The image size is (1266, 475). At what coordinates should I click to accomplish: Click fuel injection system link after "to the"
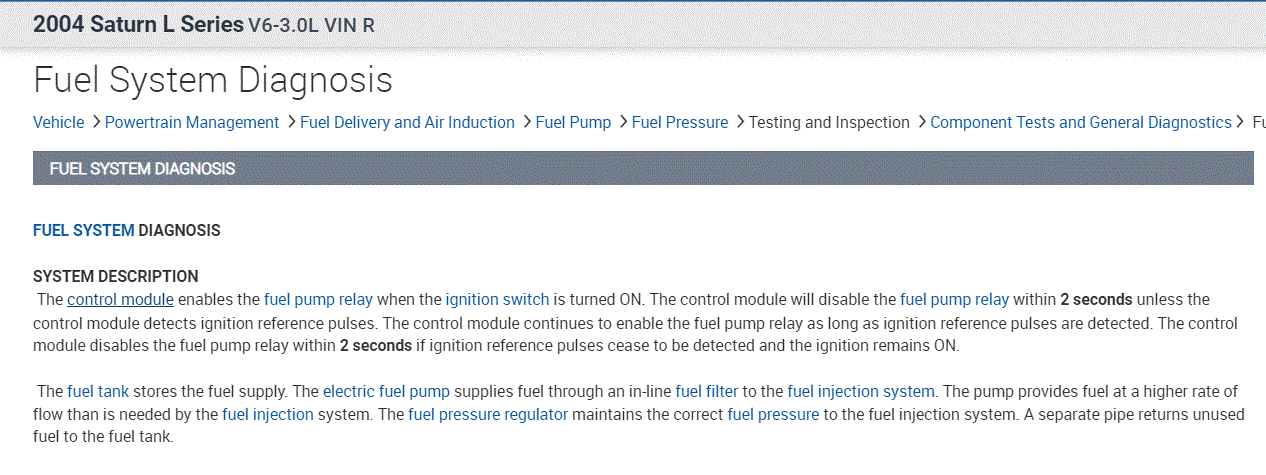tap(861, 391)
